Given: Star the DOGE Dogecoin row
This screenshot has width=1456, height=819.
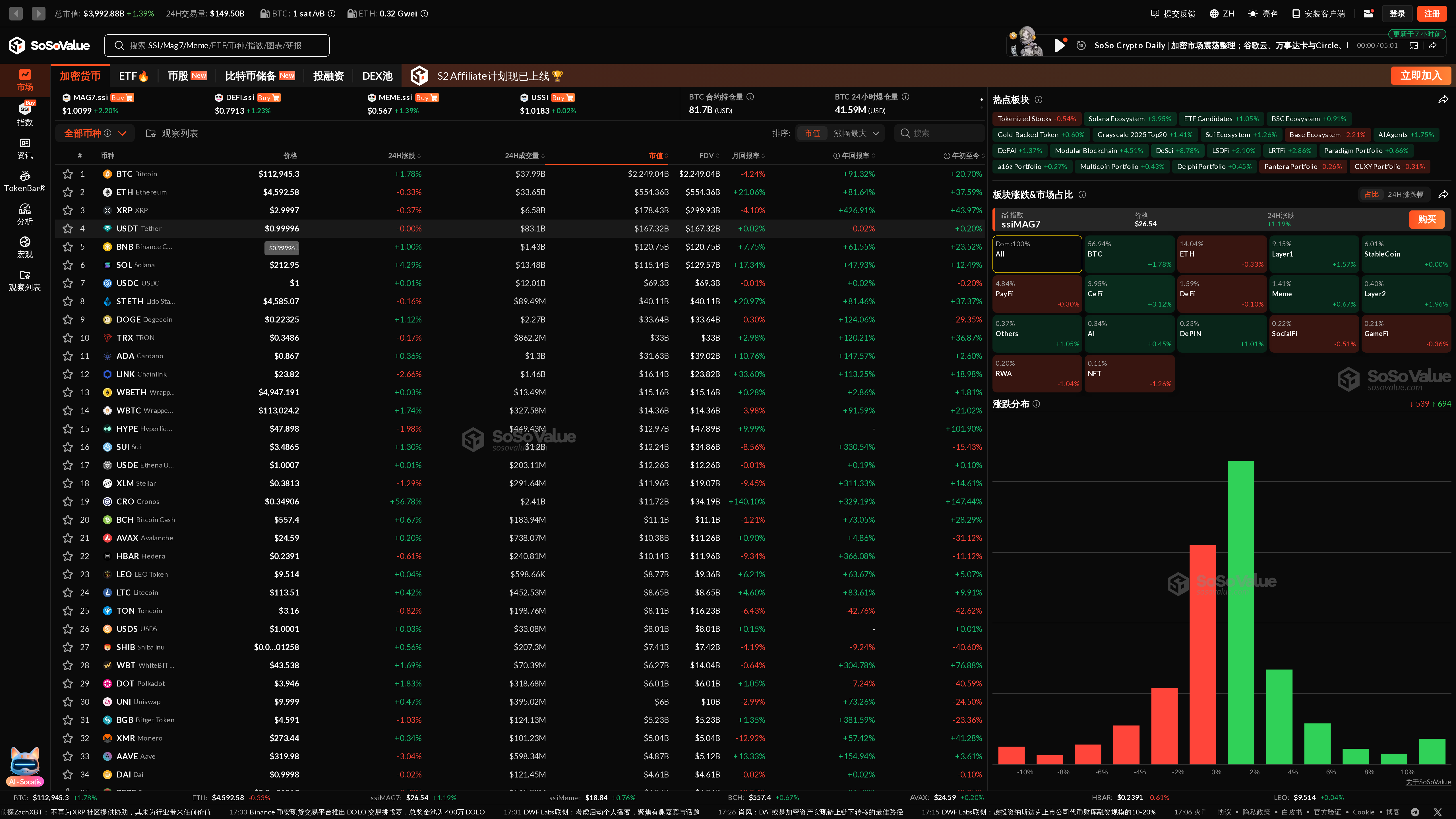Looking at the screenshot, I should (68, 319).
